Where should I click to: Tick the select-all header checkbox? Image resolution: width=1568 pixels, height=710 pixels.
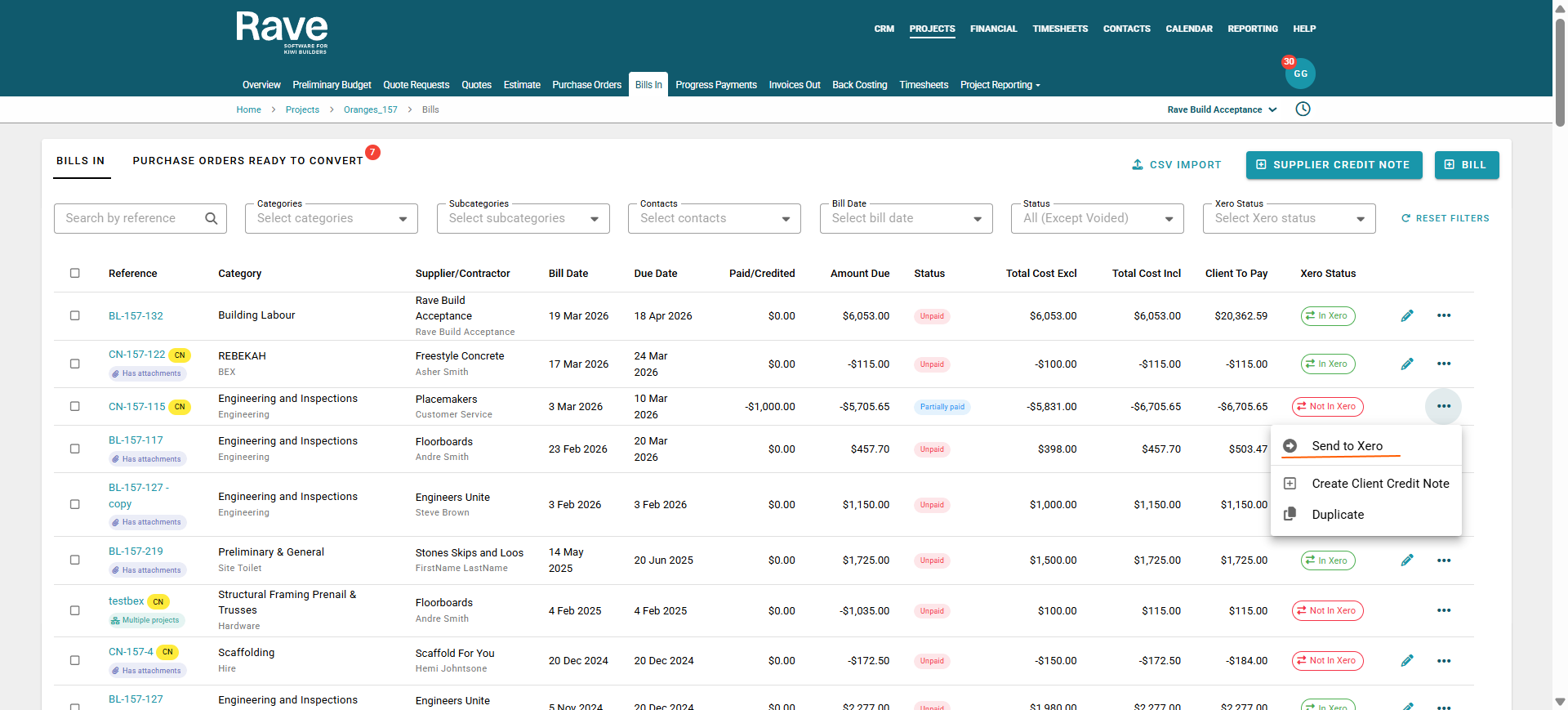tap(75, 274)
